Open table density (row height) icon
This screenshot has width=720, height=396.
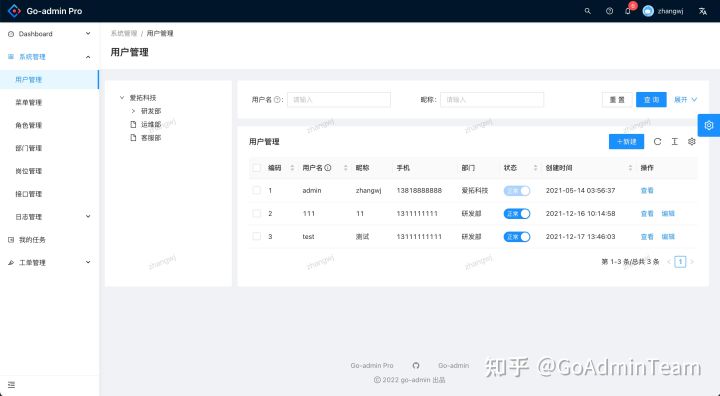[x=674, y=141]
